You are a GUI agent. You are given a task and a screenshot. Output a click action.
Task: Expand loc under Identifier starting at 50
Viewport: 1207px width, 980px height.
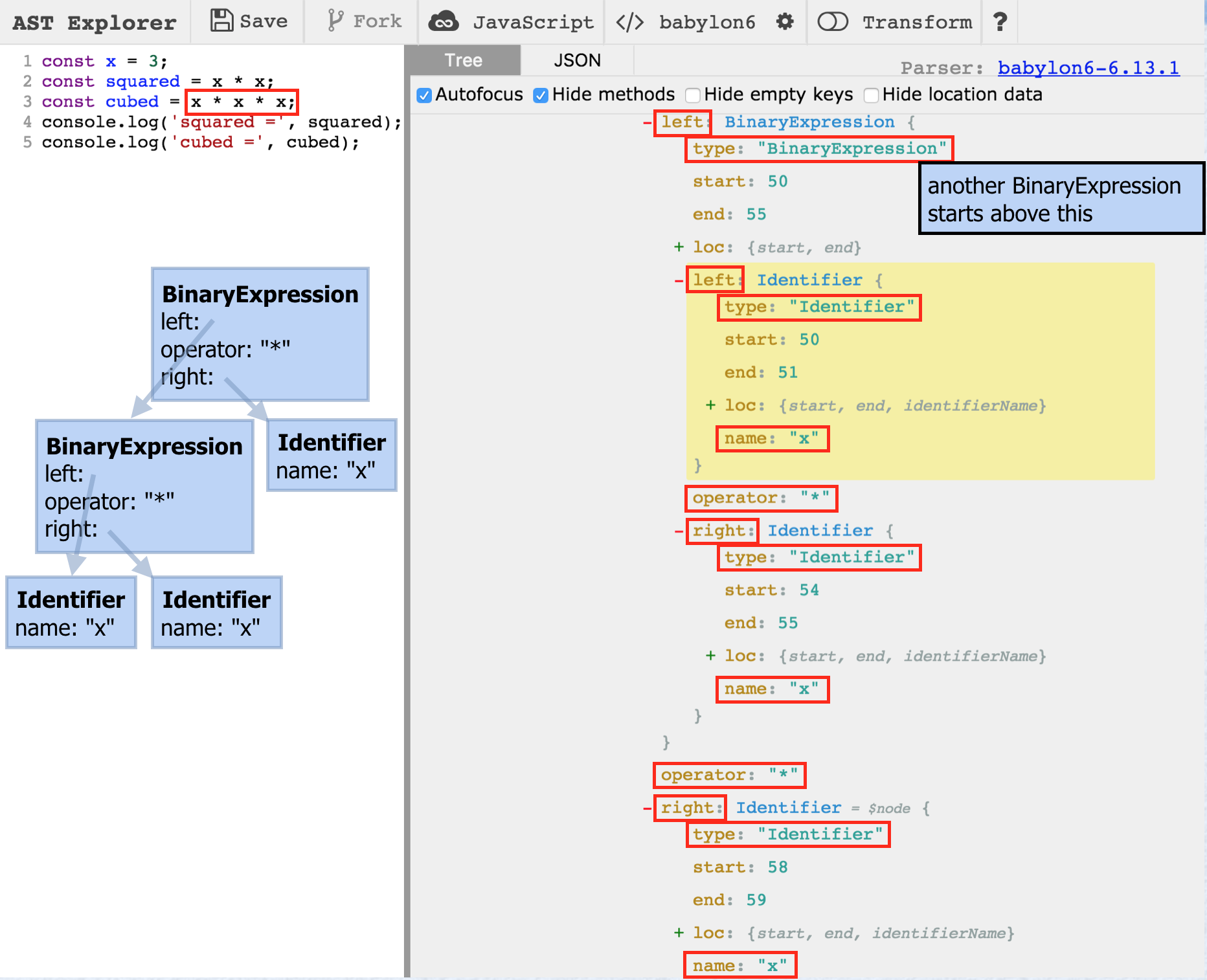pyautogui.click(x=710, y=405)
